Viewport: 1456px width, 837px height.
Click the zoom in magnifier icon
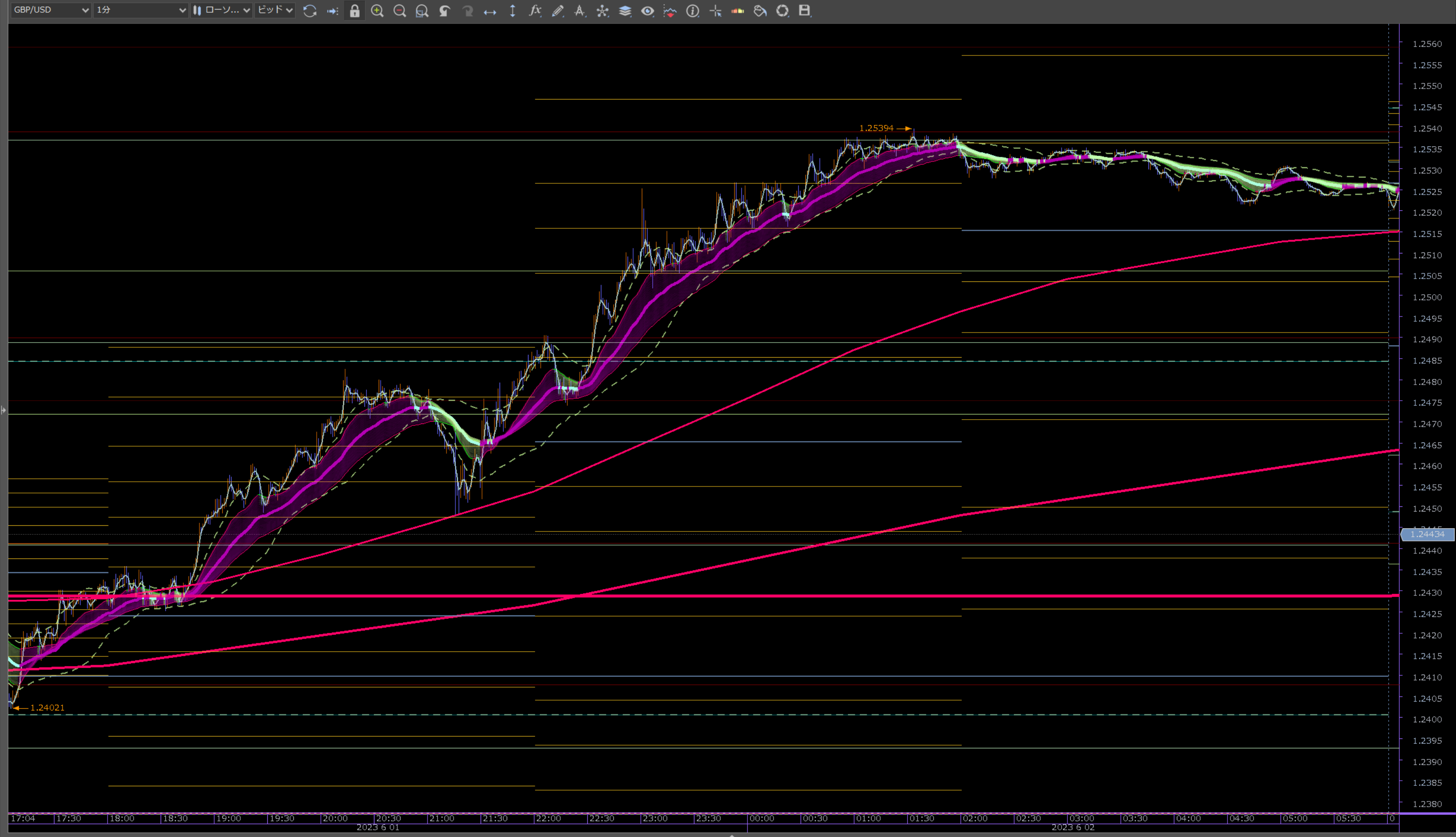coord(377,10)
